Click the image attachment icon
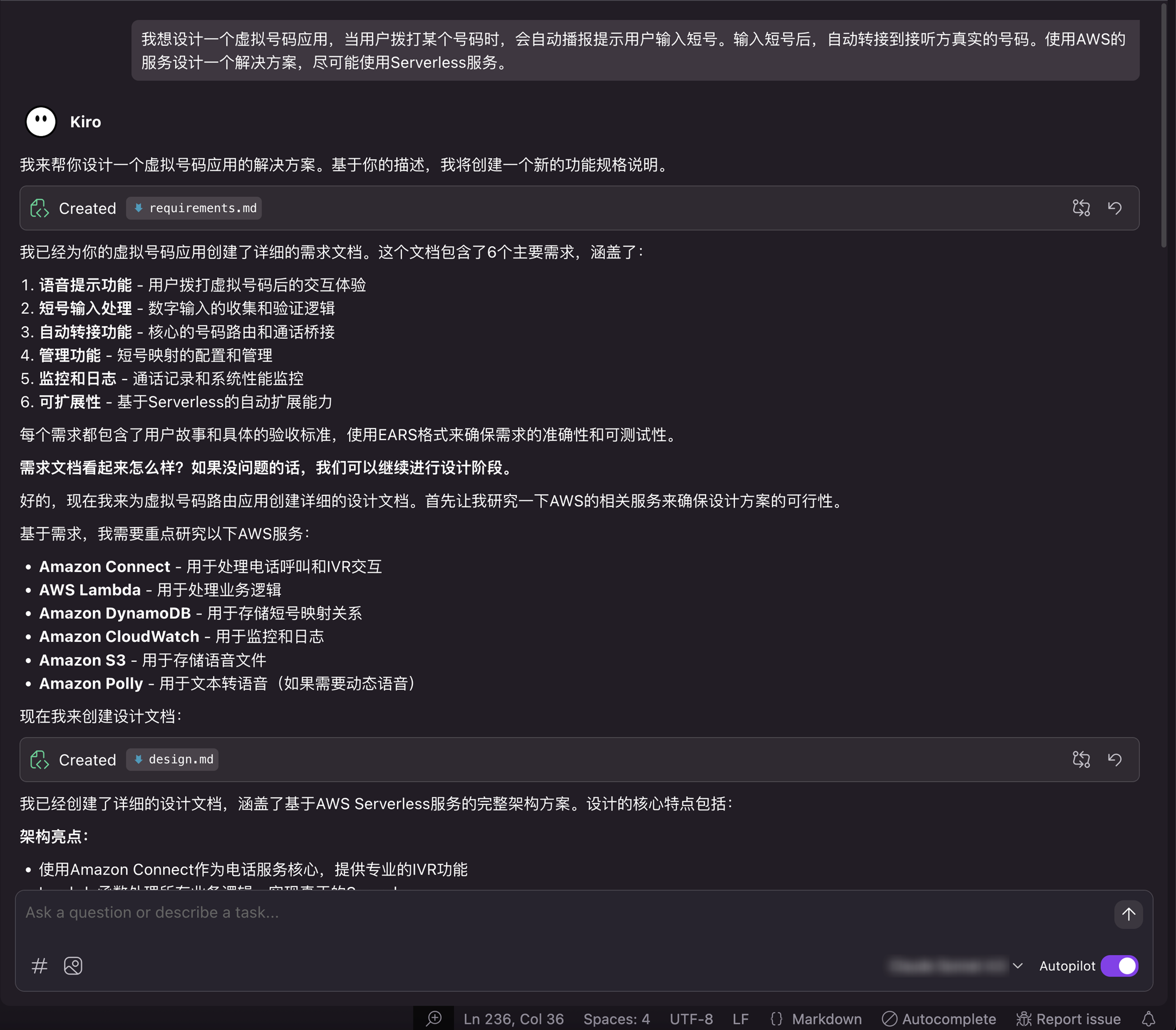The image size is (1176, 1030). click(x=73, y=966)
